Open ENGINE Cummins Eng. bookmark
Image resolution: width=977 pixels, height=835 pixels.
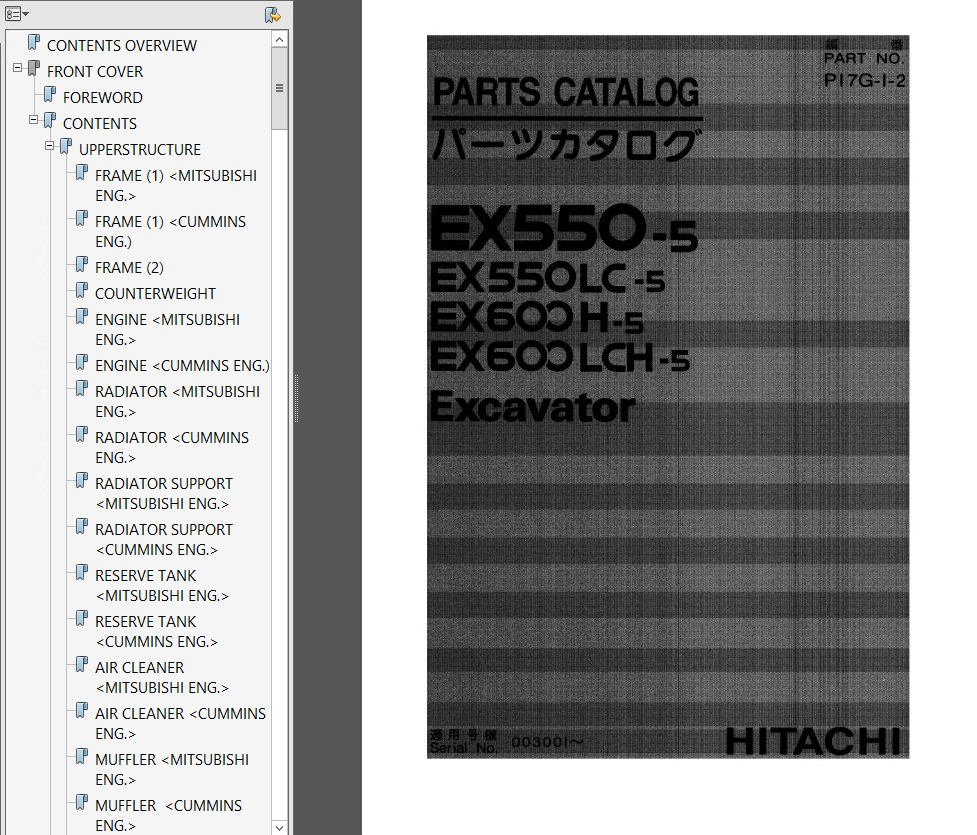[x=182, y=366]
